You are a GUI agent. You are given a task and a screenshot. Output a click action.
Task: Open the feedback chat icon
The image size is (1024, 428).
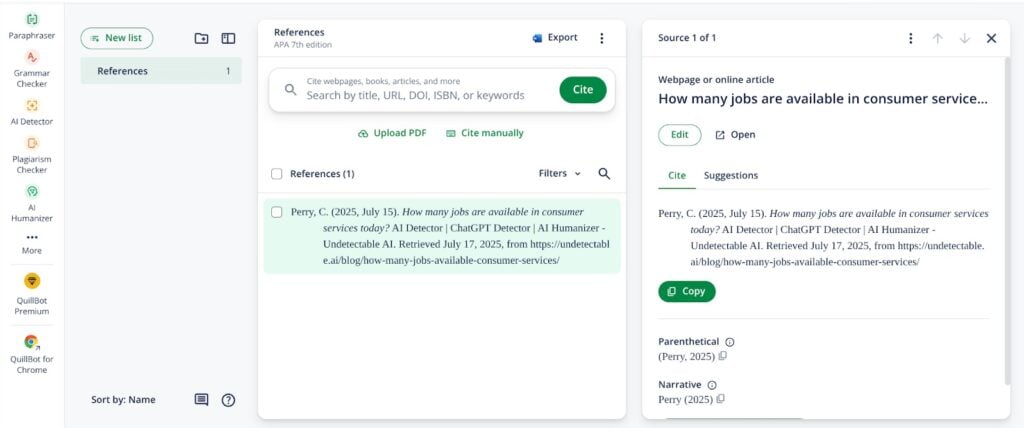[201, 400]
